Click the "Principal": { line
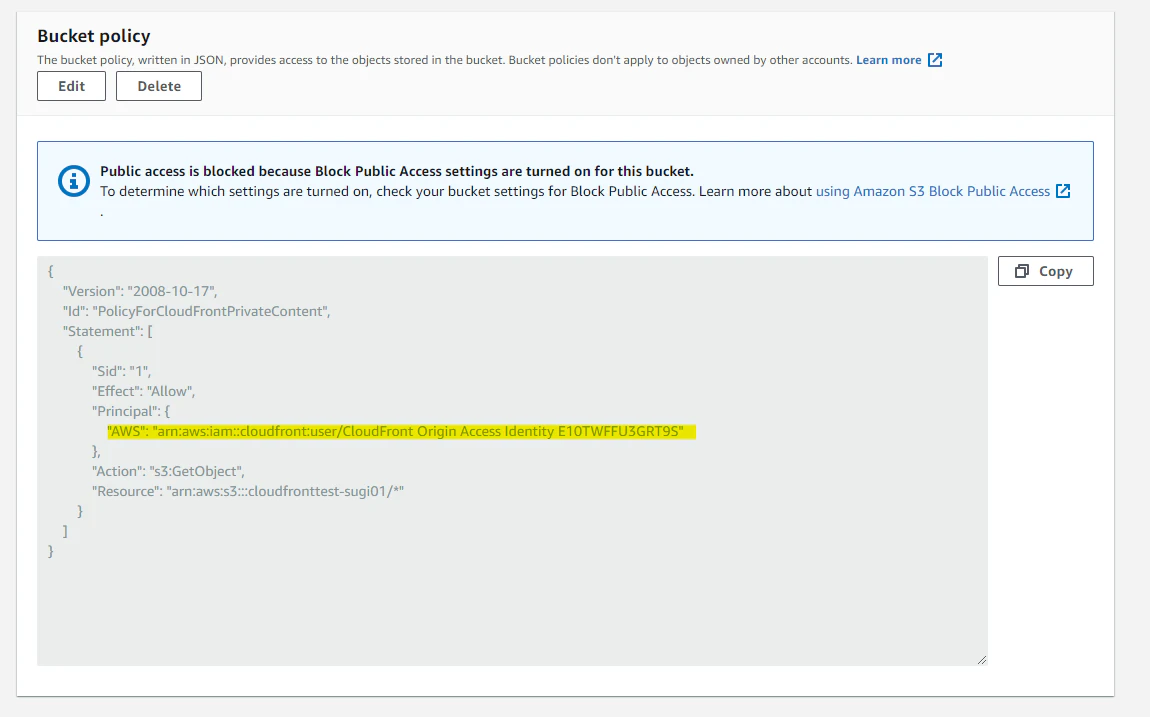The height and width of the screenshot is (717, 1150). [x=131, y=411]
